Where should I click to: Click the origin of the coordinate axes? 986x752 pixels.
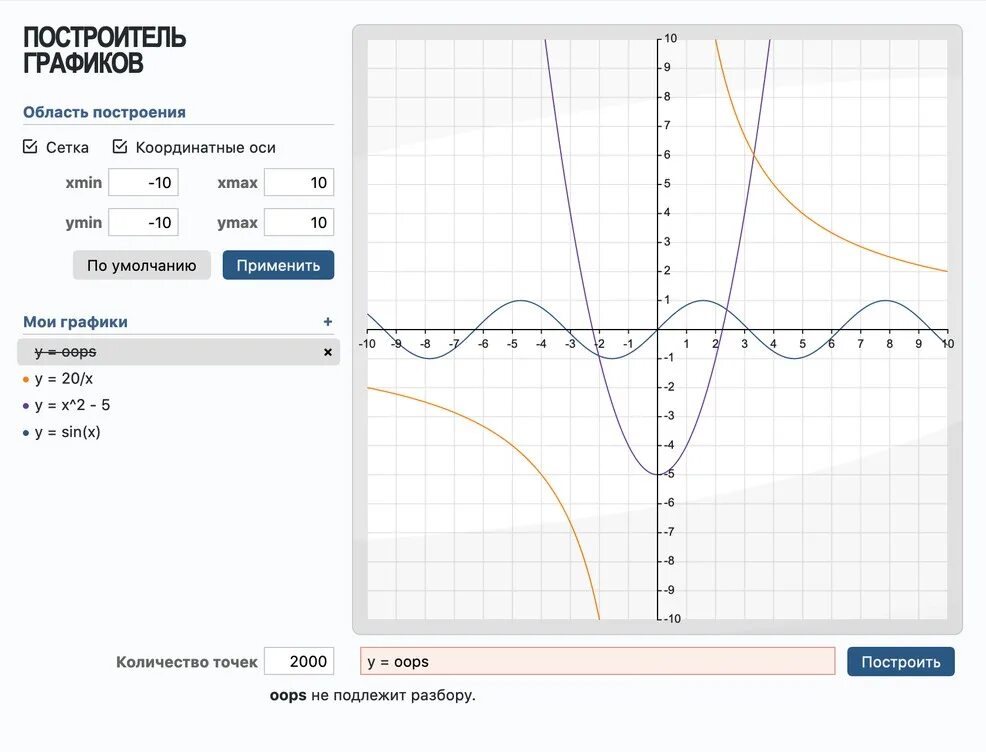657,329
